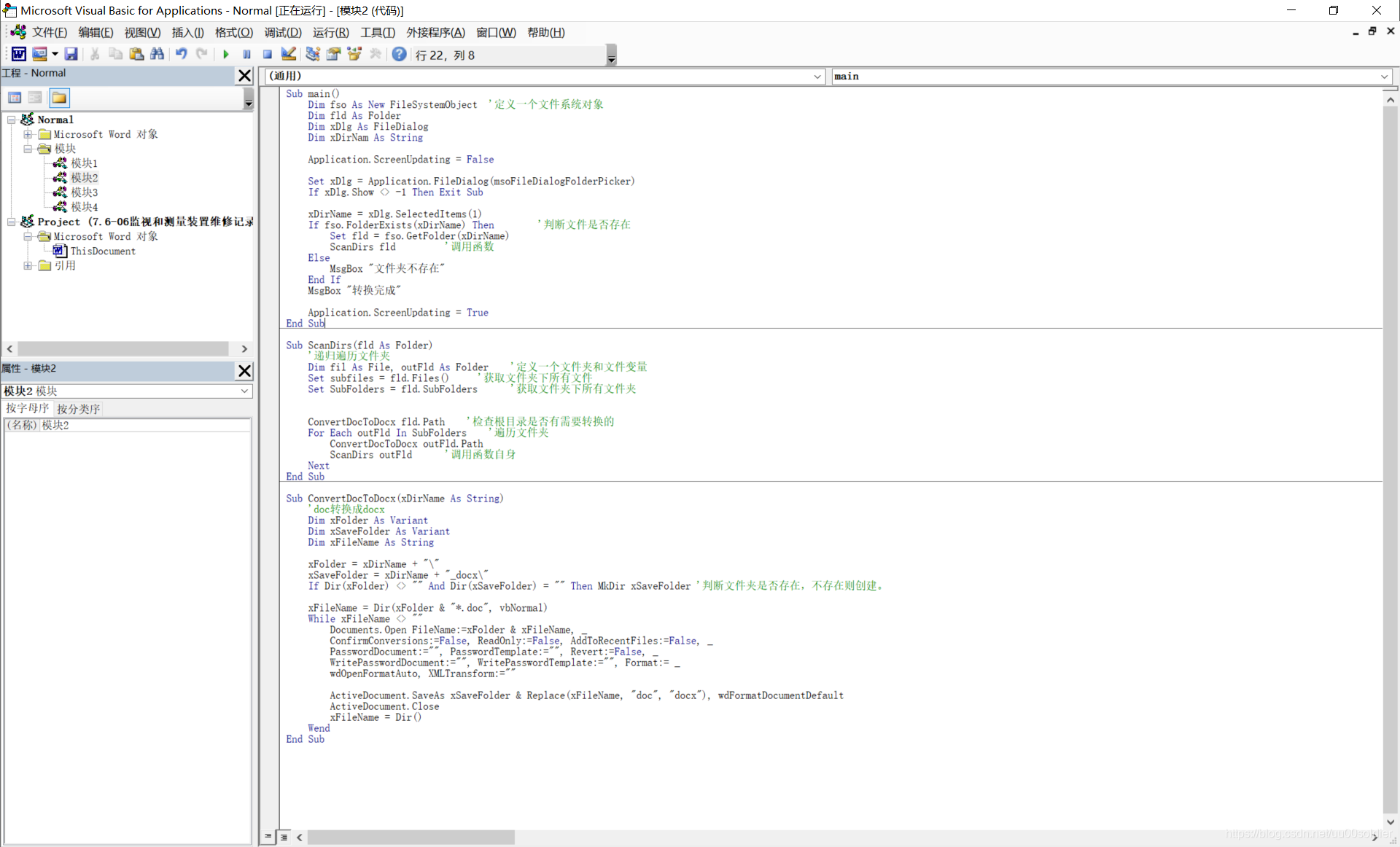This screenshot has height=847, width=1400.
Task: Toggle Design Mode icon
Action: 289,54
